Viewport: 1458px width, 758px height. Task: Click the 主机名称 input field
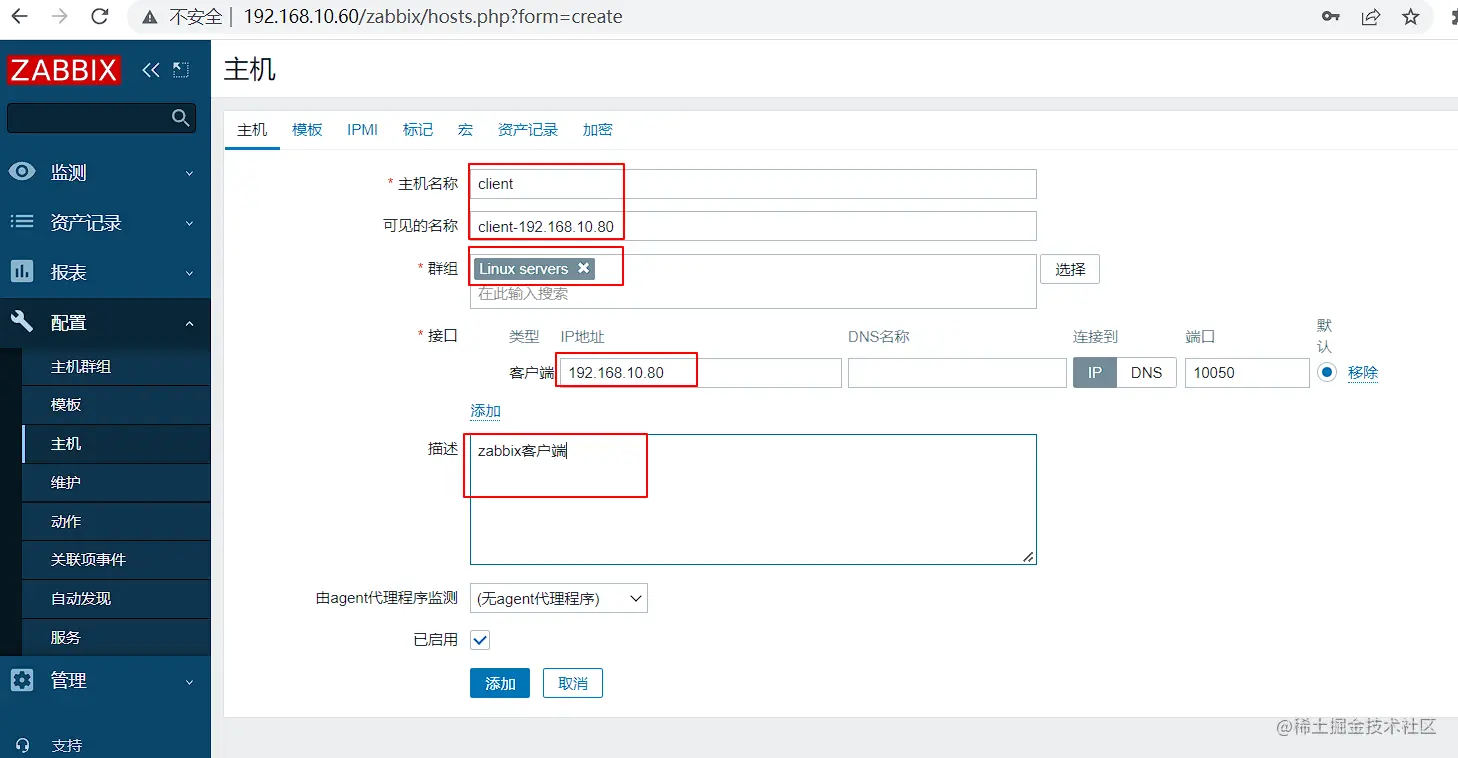tap(753, 184)
